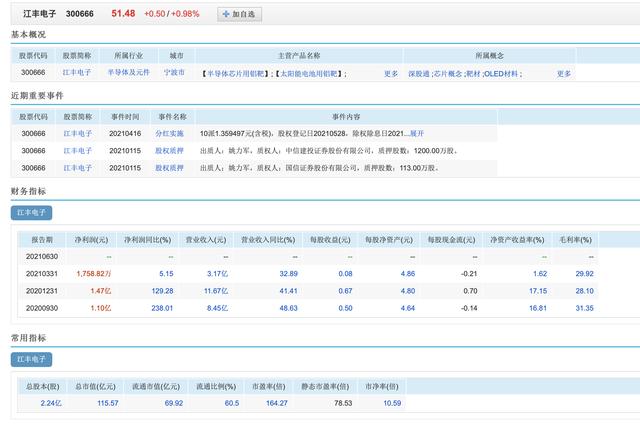The image size is (640, 427).
Task: Click P/E ratio value 164.27
Action: (277, 403)
